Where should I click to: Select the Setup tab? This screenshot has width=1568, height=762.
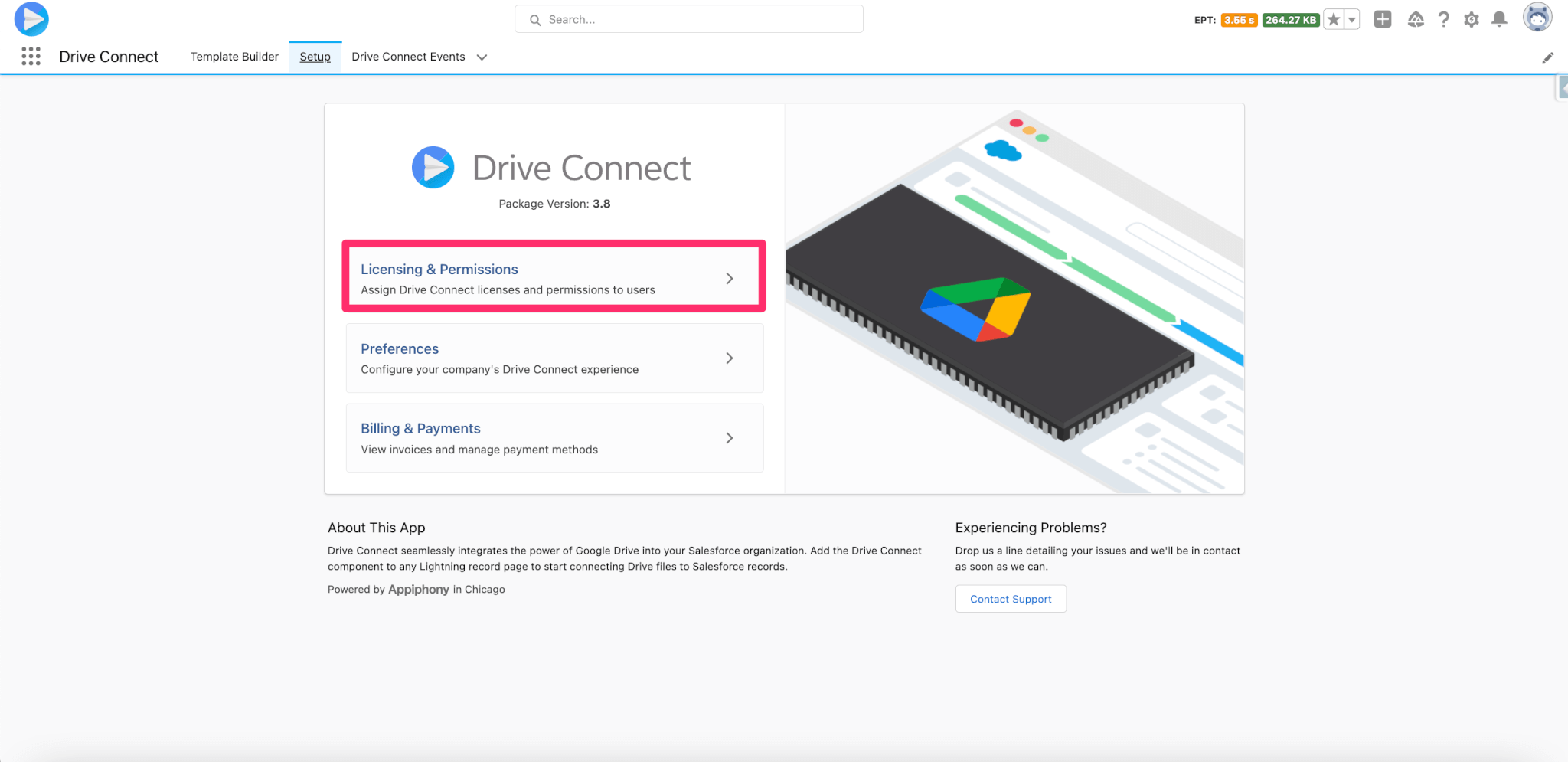click(x=315, y=57)
